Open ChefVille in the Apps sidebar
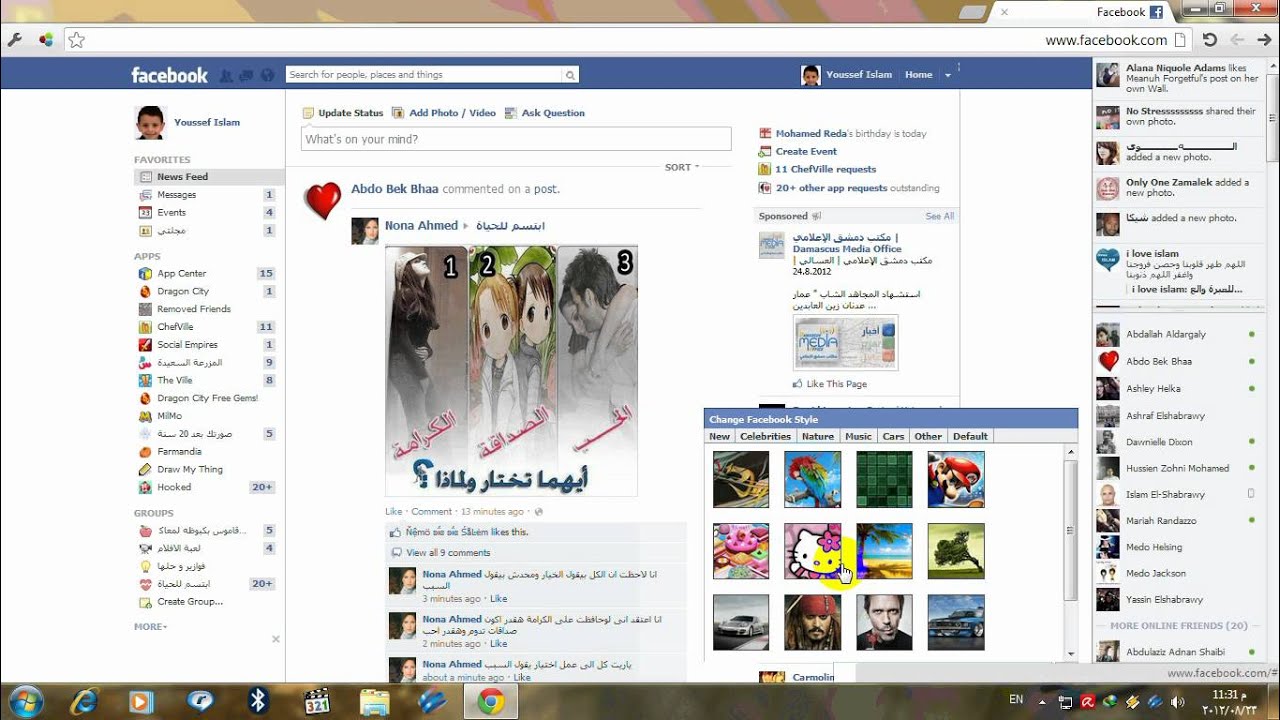The image size is (1280, 720). pos(175,327)
